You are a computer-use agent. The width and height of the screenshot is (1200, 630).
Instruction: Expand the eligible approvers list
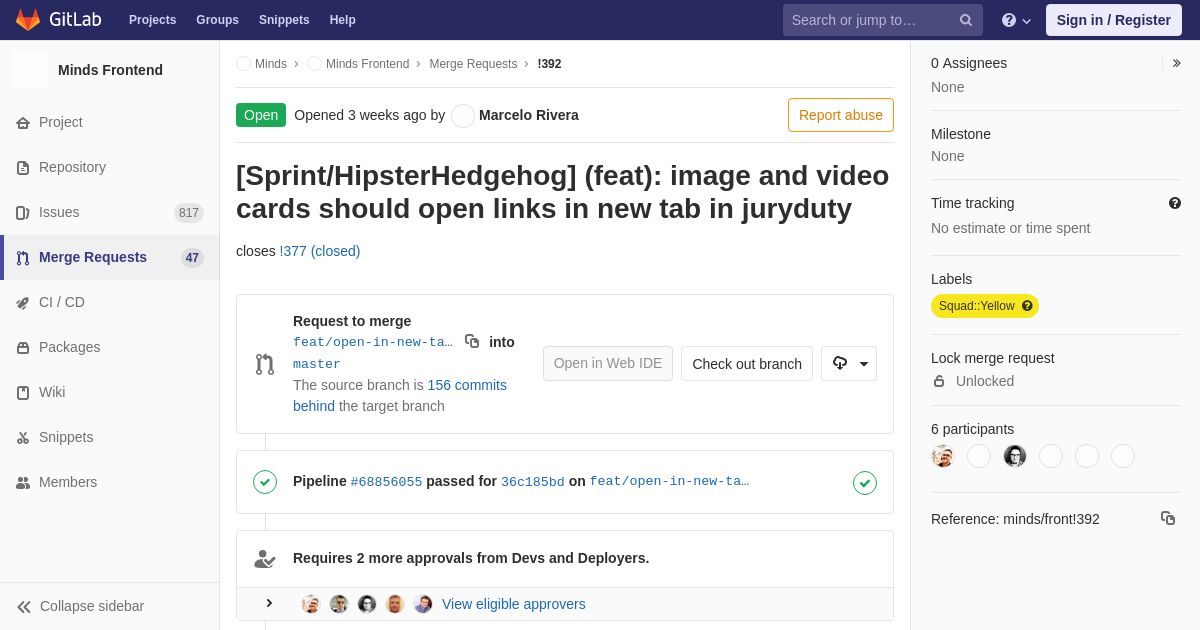coord(269,603)
